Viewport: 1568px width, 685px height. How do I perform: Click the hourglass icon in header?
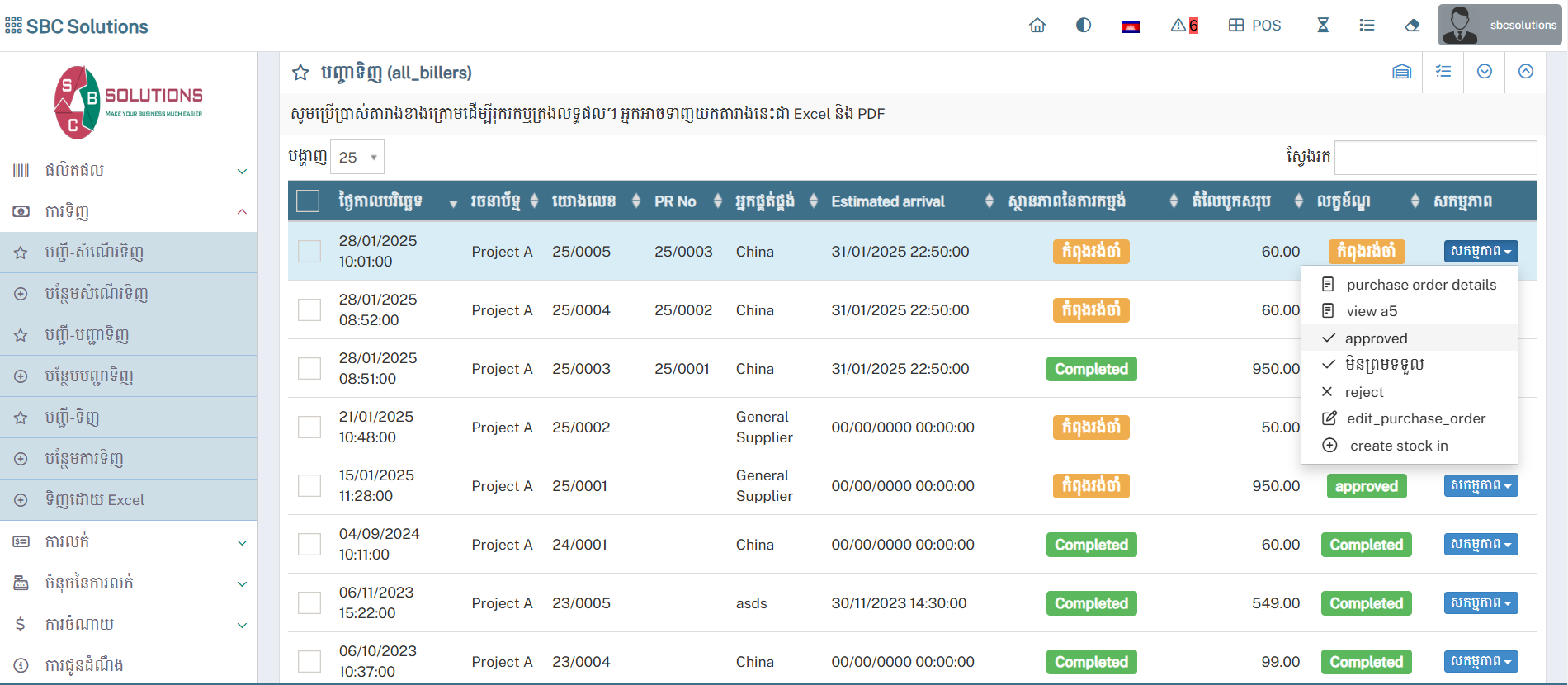pyautogui.click(x=1323, y=26)
